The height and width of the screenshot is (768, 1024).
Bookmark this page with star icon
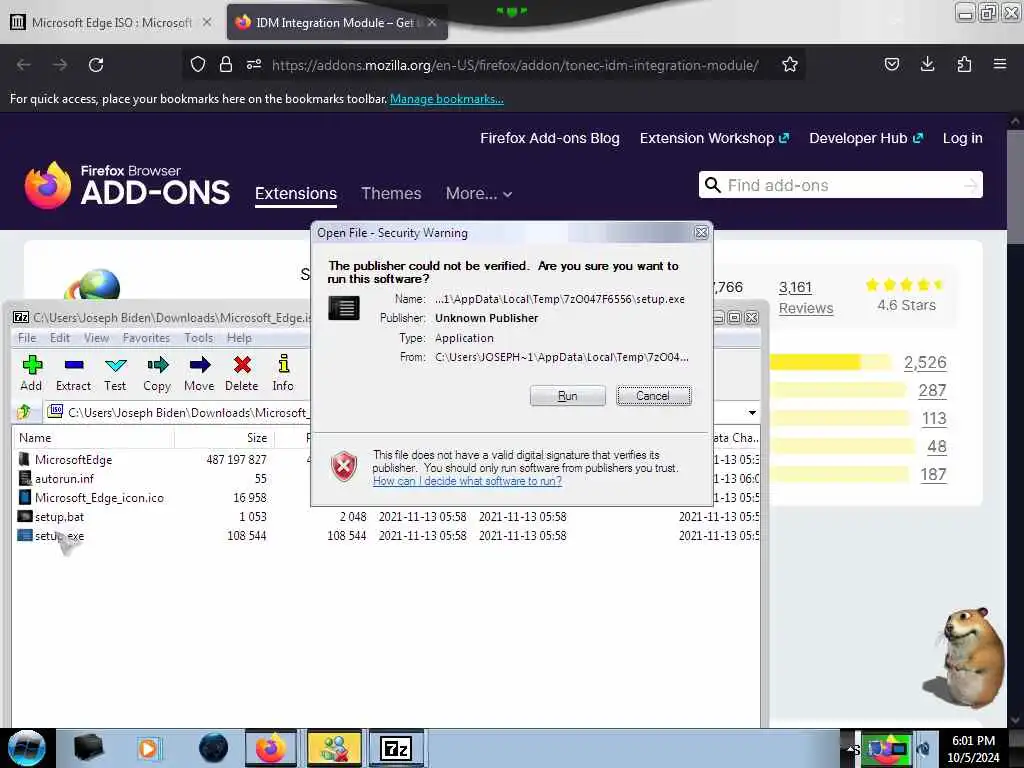[x=790, y=65]
